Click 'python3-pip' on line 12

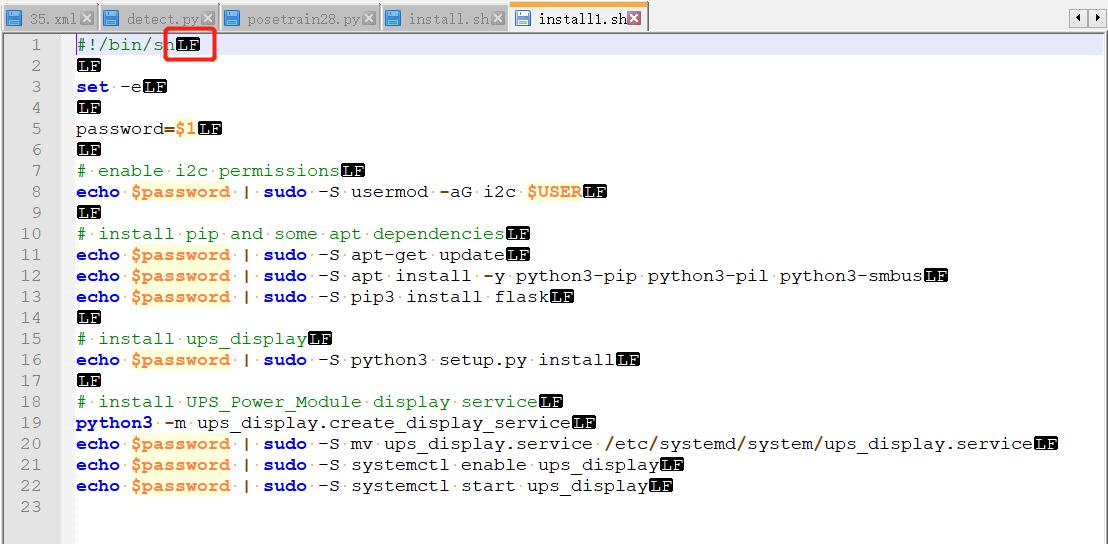[x=577, y=276]
